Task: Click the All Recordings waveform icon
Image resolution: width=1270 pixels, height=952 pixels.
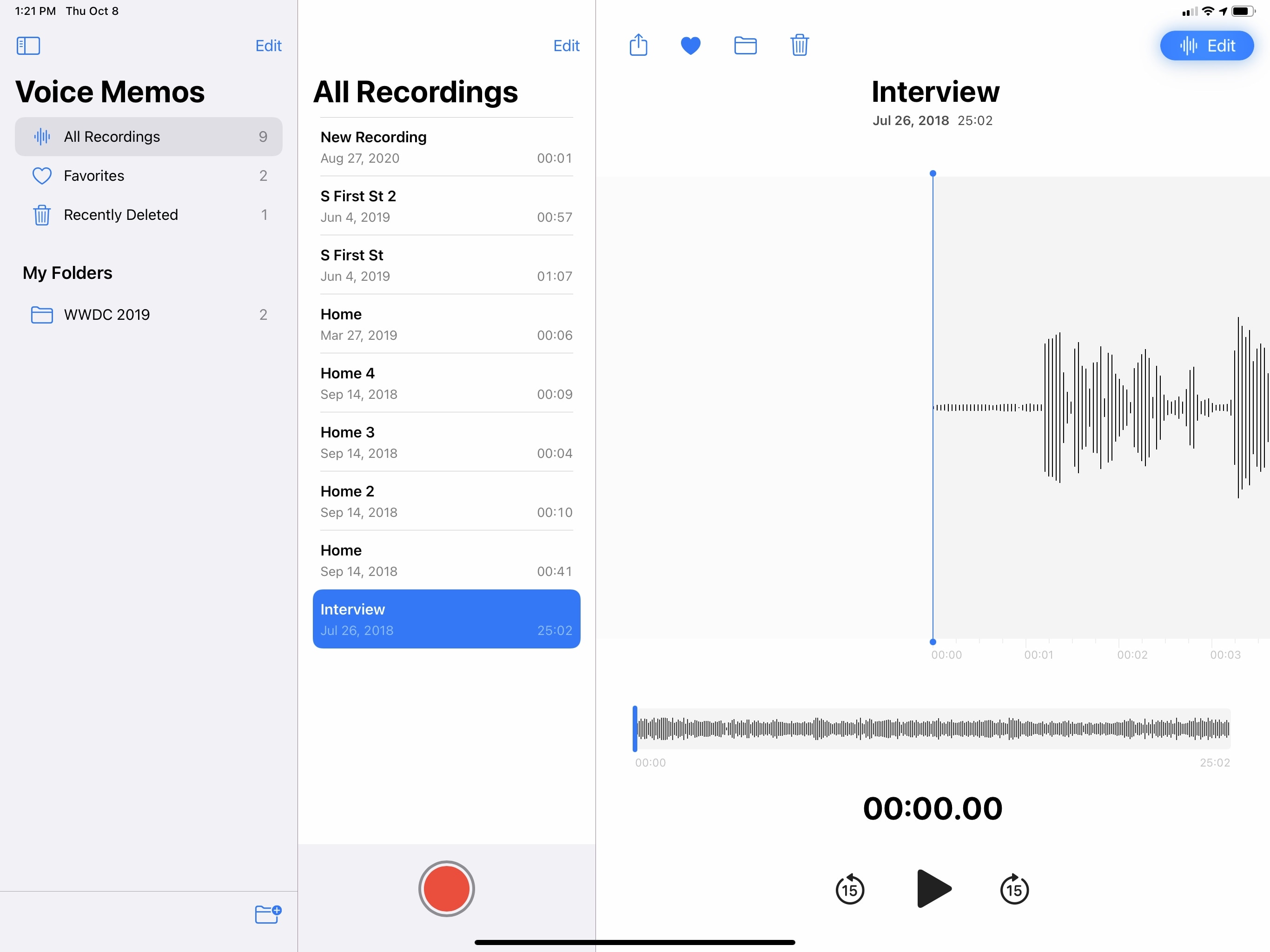Action: pyautogui.click(x=42, y=137)
